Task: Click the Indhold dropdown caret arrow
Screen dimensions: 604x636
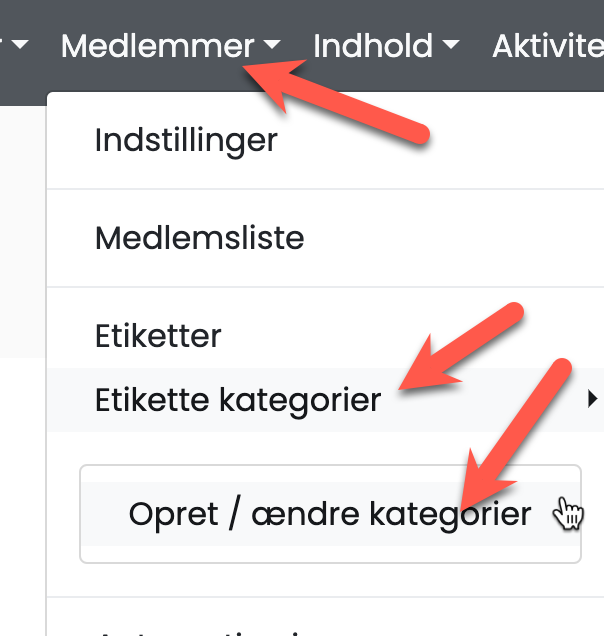Action: [x=451, y=46]
